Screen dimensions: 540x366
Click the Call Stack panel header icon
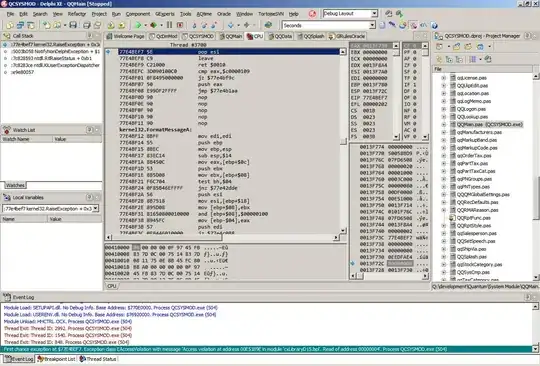[7, 36]
